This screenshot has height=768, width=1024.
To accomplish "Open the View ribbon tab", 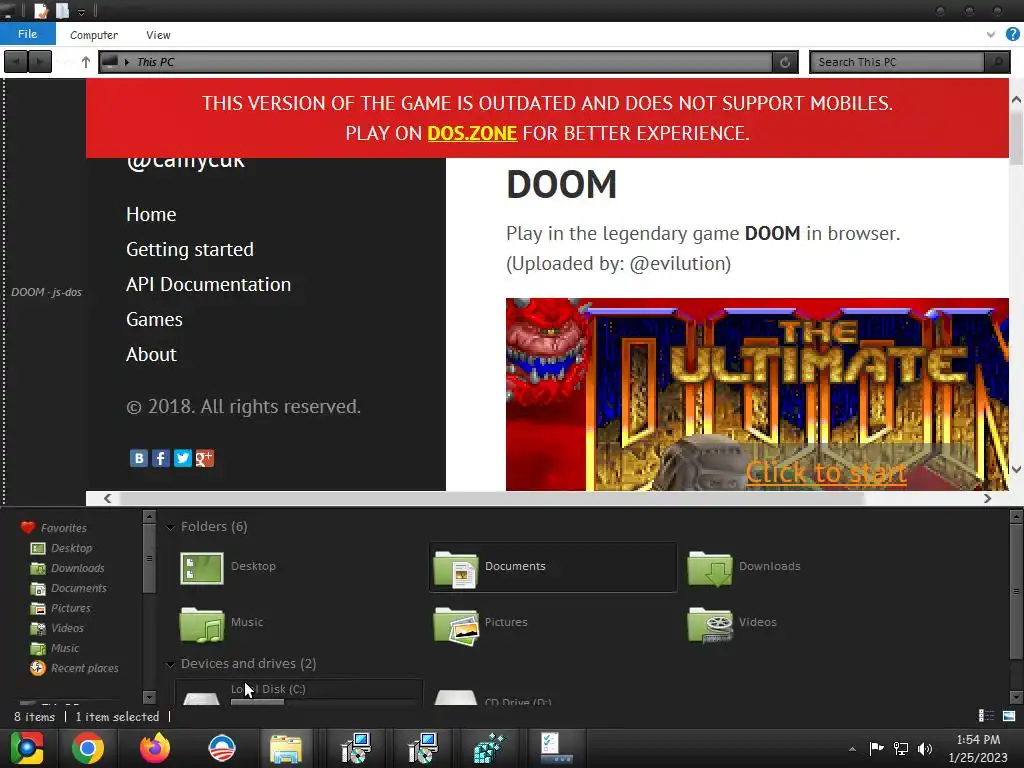I will pos(158,35).
